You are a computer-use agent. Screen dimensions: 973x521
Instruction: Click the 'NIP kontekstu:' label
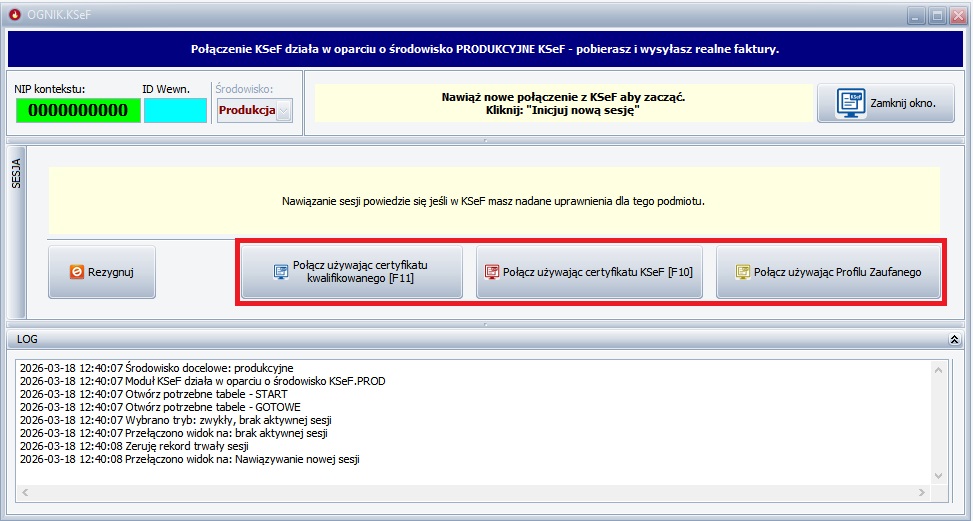click(x=50, y=89)
